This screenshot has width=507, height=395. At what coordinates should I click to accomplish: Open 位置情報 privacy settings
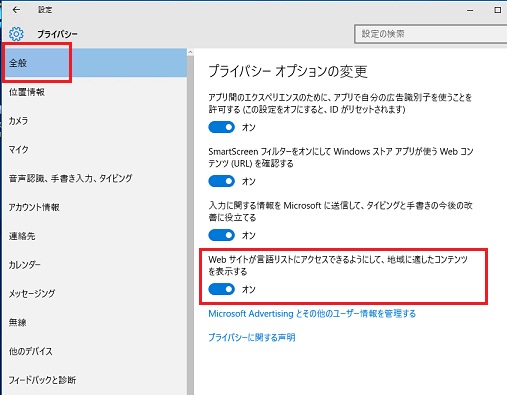pos(95,92)
